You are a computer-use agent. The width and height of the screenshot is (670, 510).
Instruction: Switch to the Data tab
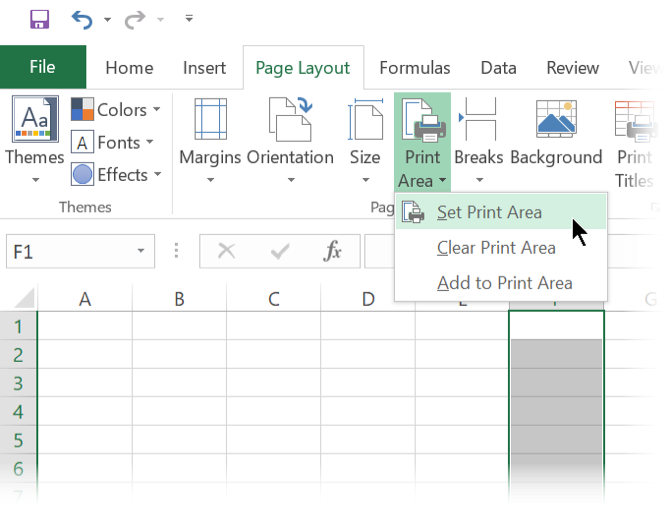click(499, 68)
